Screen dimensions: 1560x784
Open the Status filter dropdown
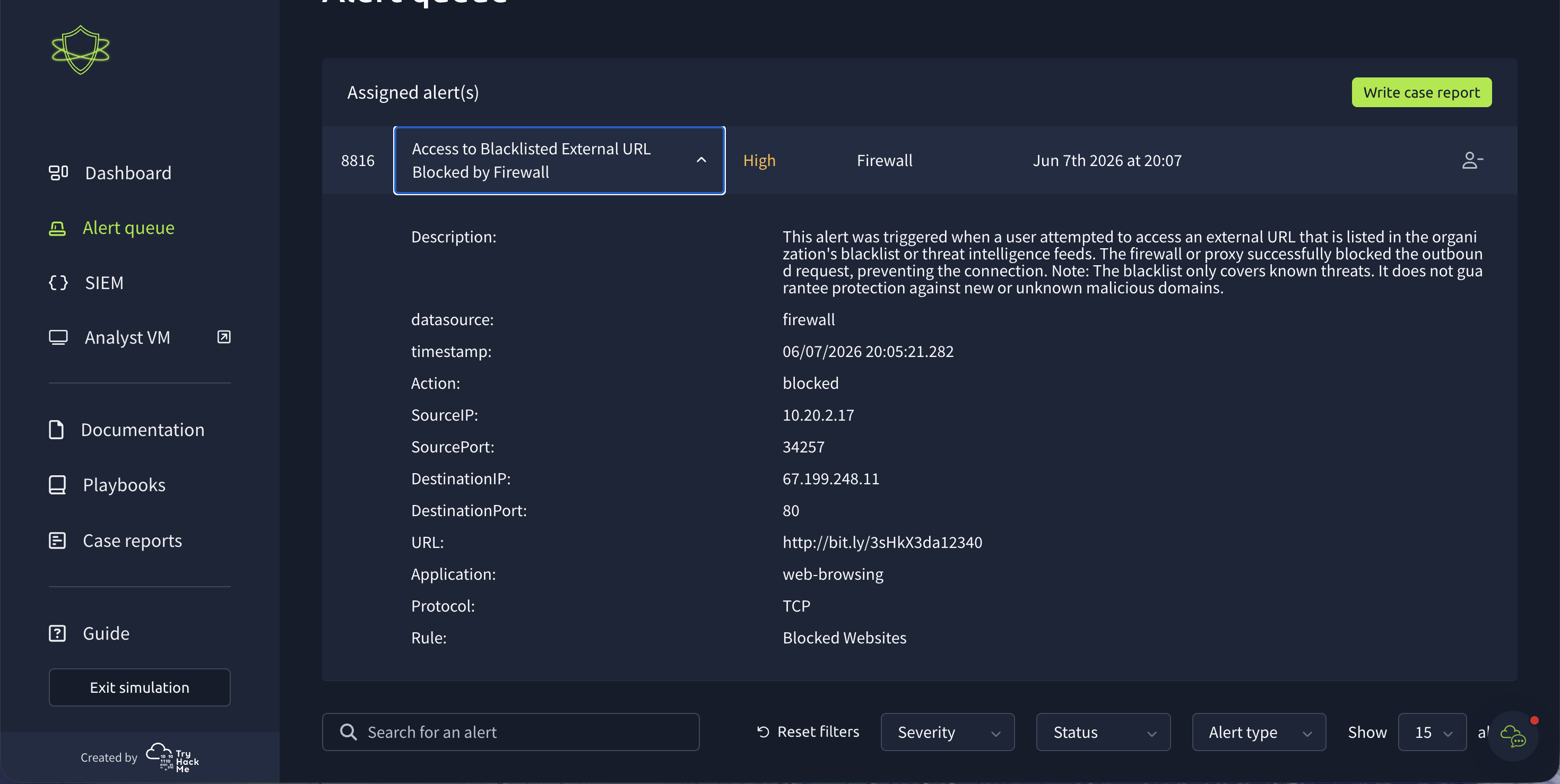1103,732
